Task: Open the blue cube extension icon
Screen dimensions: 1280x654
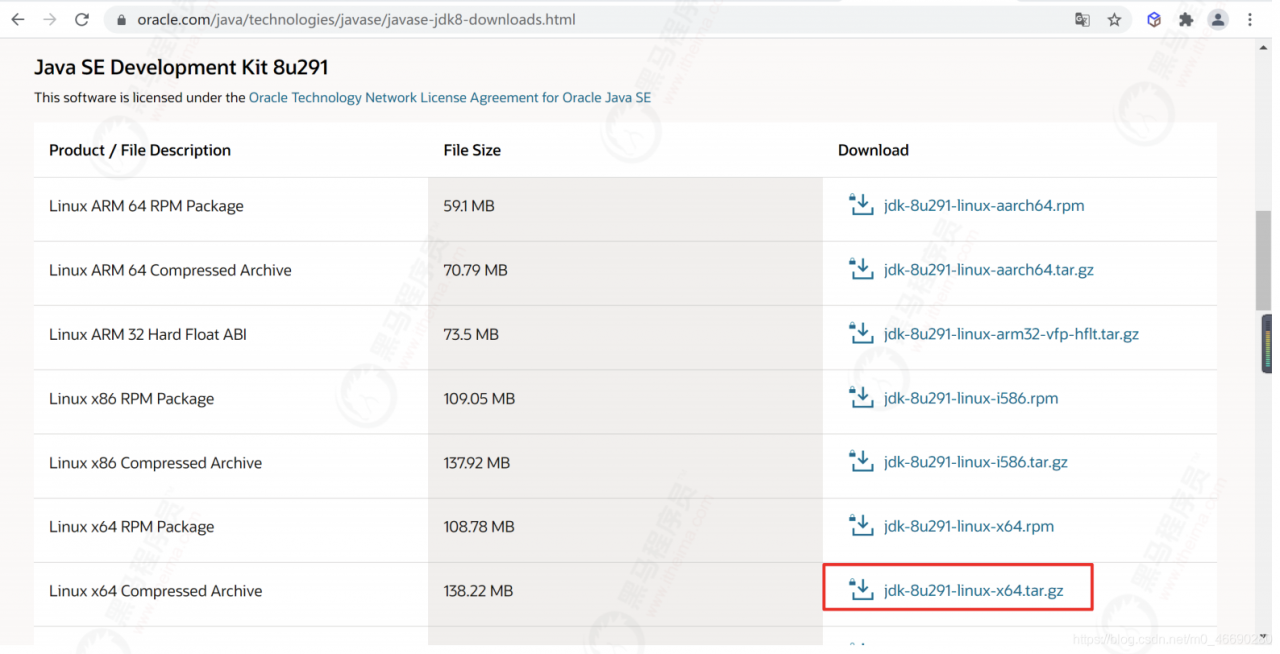Action: coord(1154,19)
